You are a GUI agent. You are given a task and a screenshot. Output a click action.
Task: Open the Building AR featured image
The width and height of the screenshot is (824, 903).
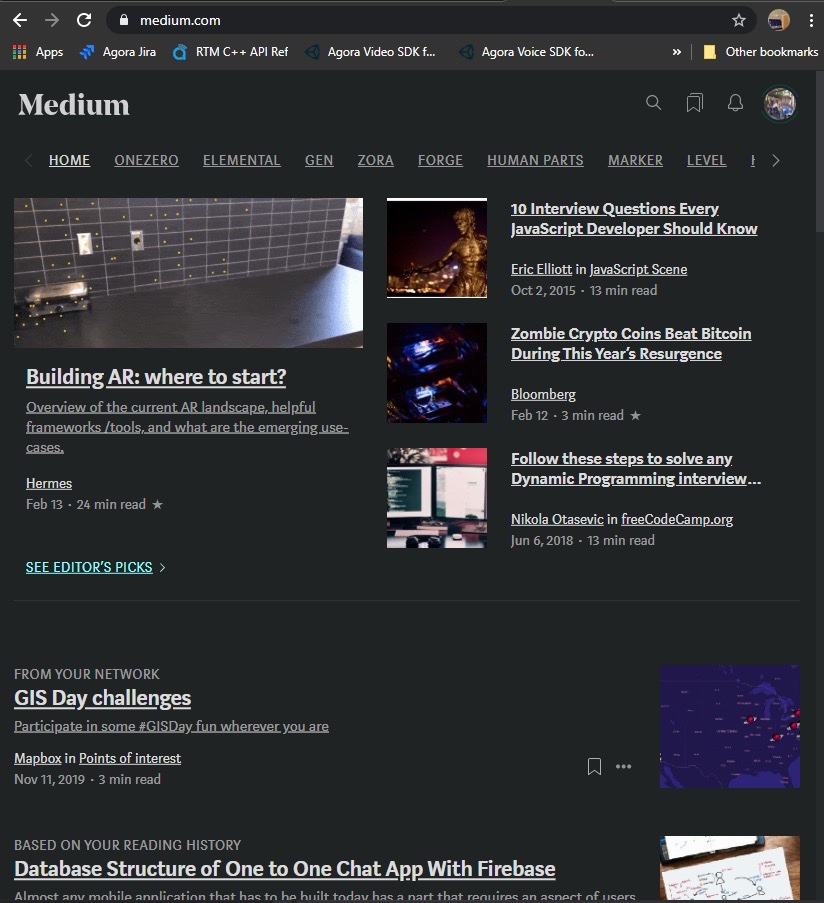(x=188, y=272)
